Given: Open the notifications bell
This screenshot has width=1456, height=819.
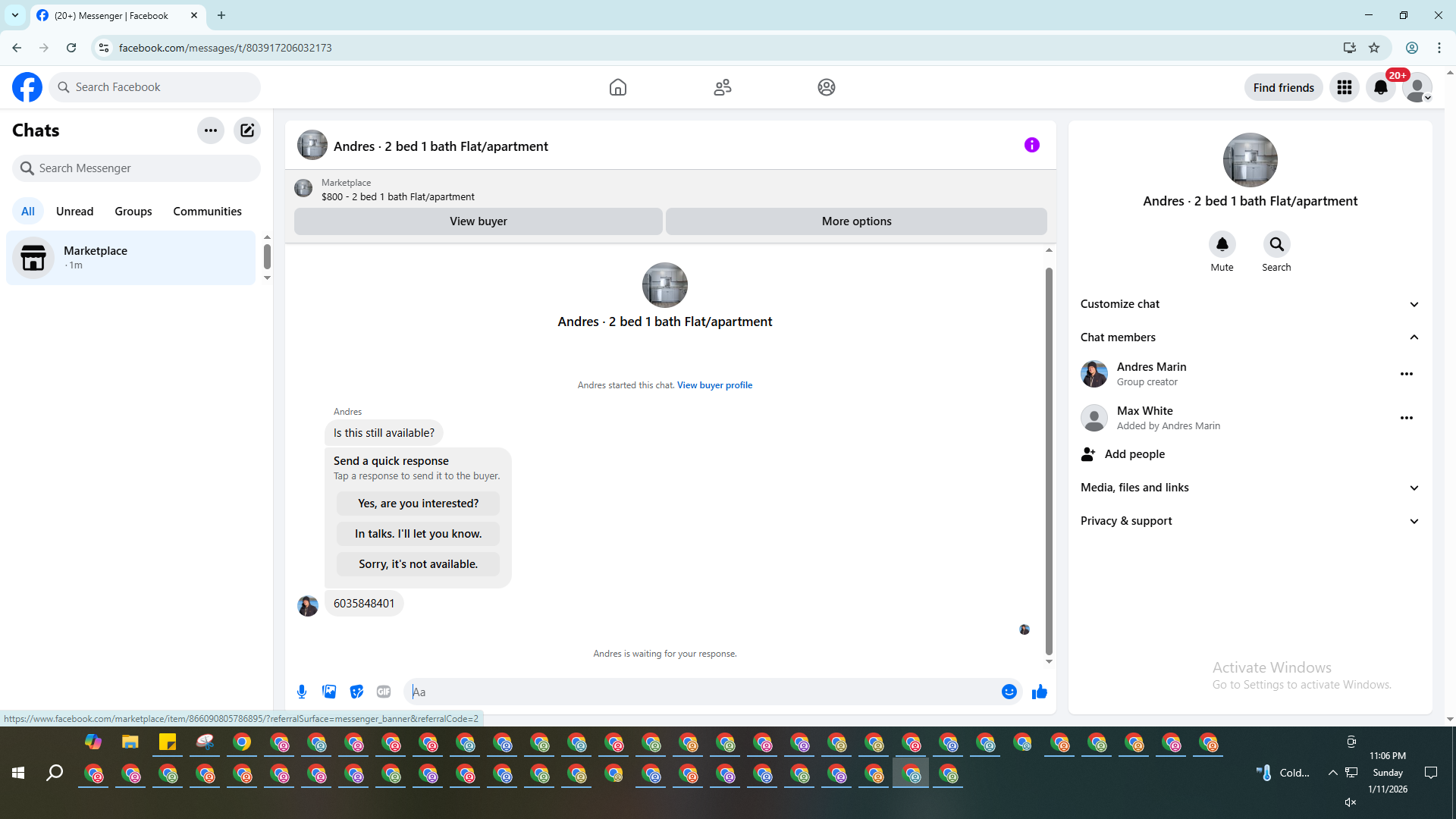Looking at the screenshot, I should (1380, 87).
